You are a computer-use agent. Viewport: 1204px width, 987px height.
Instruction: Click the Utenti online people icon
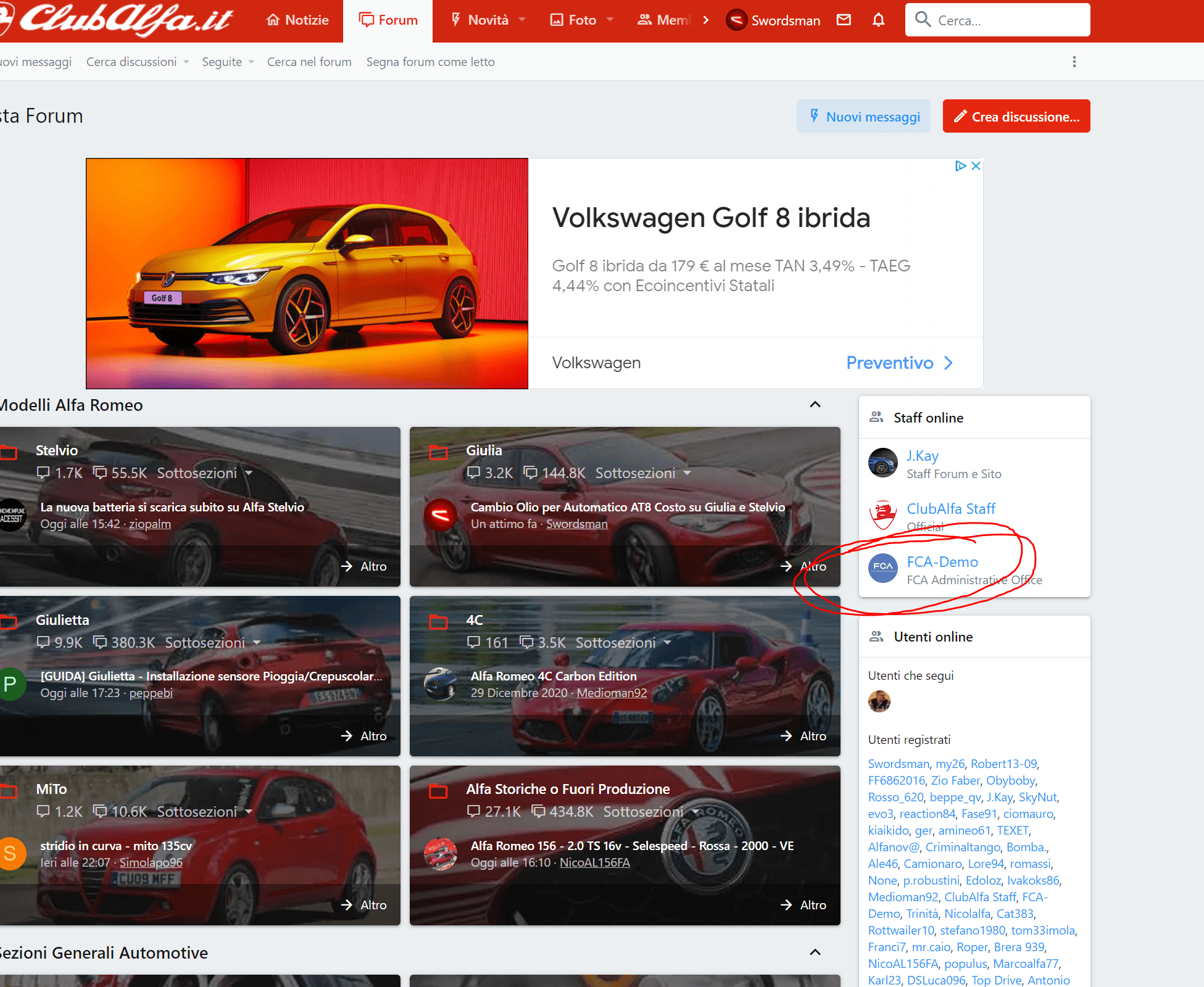pos(876,637)
